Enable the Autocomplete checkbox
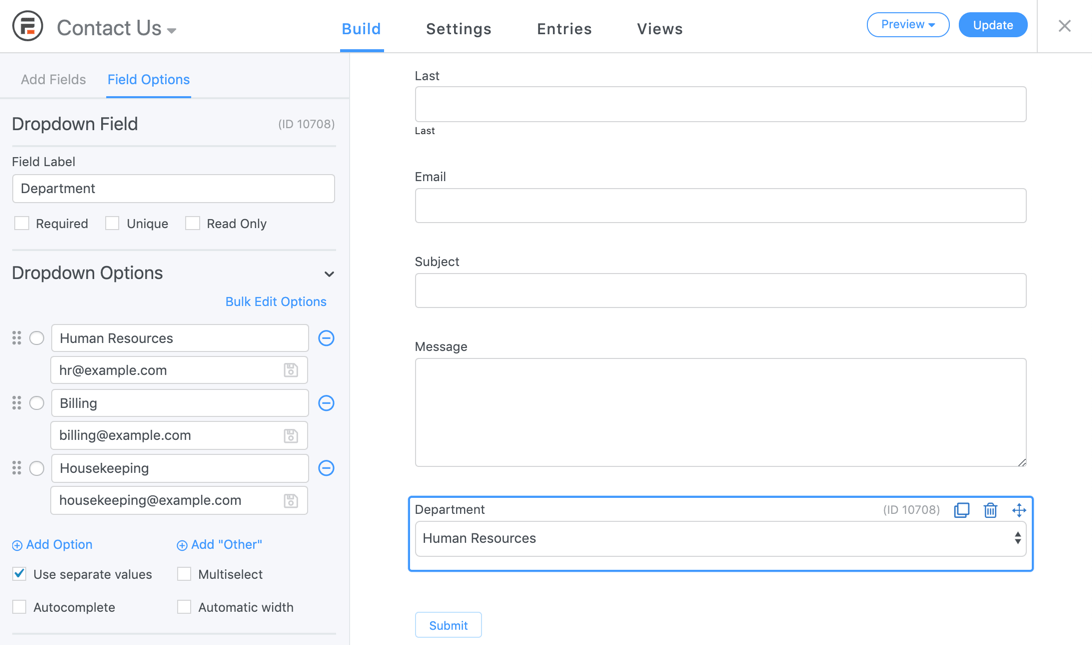The height and width of the screenshot is (645, 1092). click(x=20, y=607)
